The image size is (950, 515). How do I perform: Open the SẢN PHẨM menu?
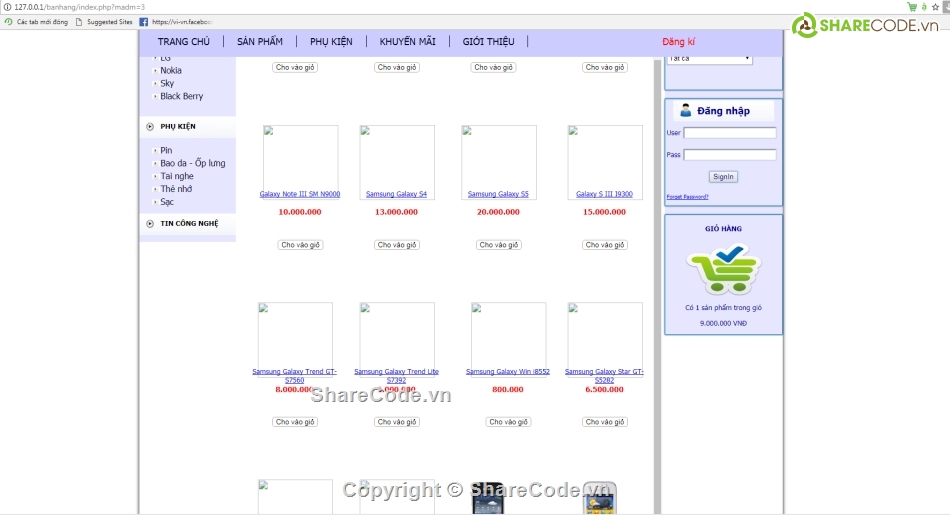pyautogui.click(x=260, y=42)
